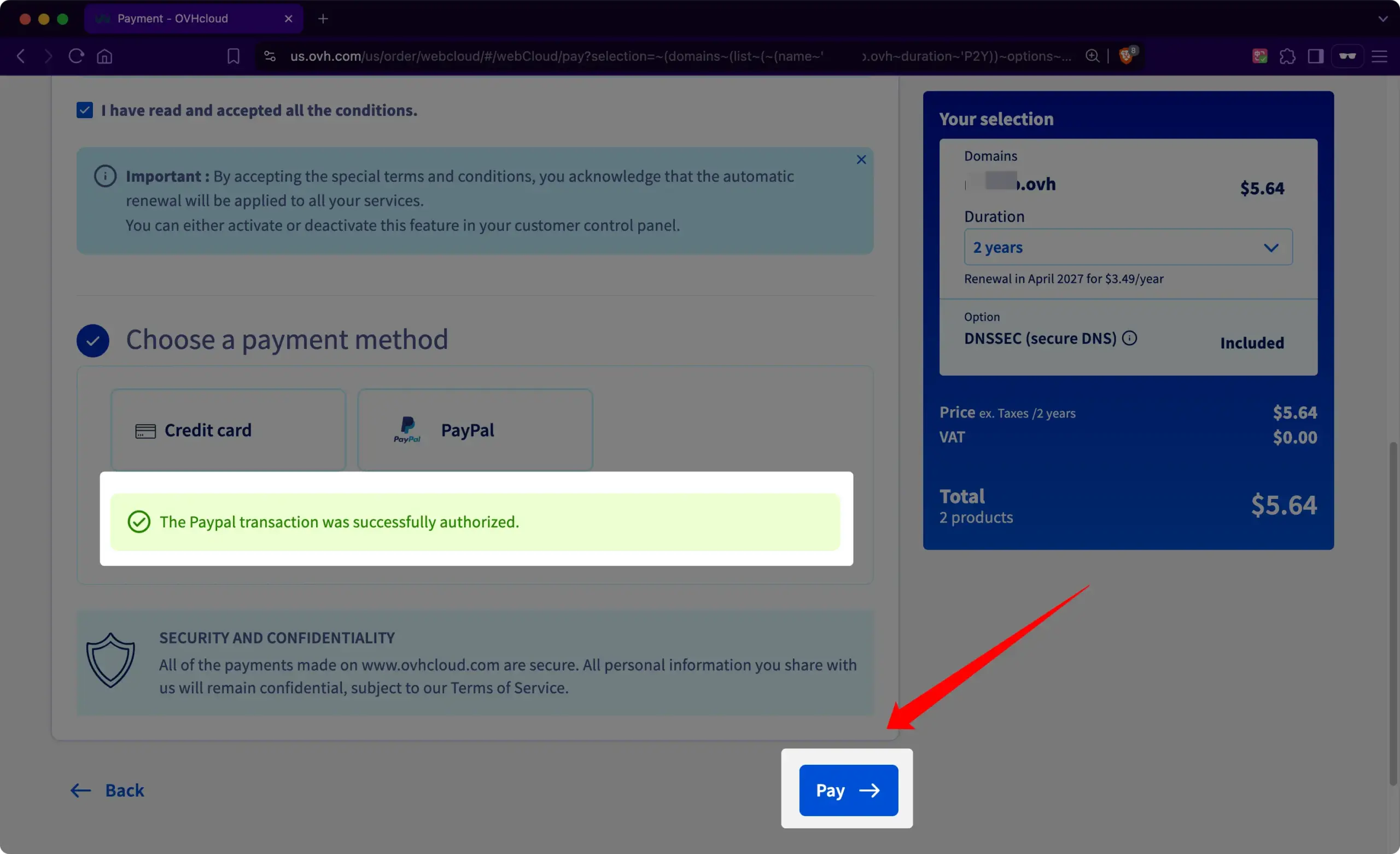The height and width of the screenshot is (854, 1400).
Task: Toggle the browser sidebar panel icon
Action: (1316, 56)
